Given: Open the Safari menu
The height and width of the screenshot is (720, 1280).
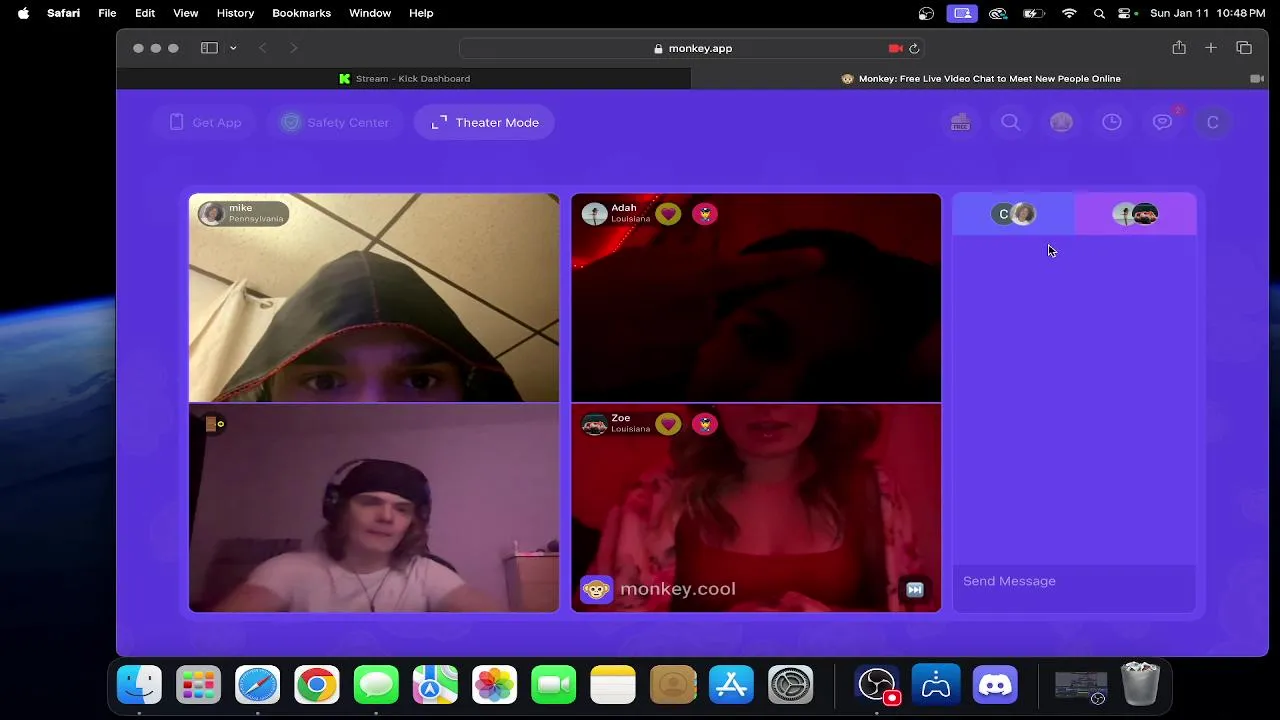Looking at the screenshot, I should click(63, 13).
